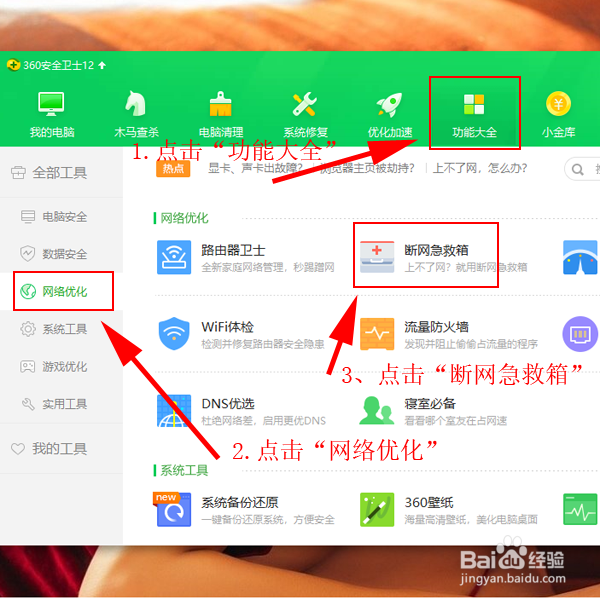Click the orange 热点 tag
600x600 pixels.
click(x=173, y=168)
